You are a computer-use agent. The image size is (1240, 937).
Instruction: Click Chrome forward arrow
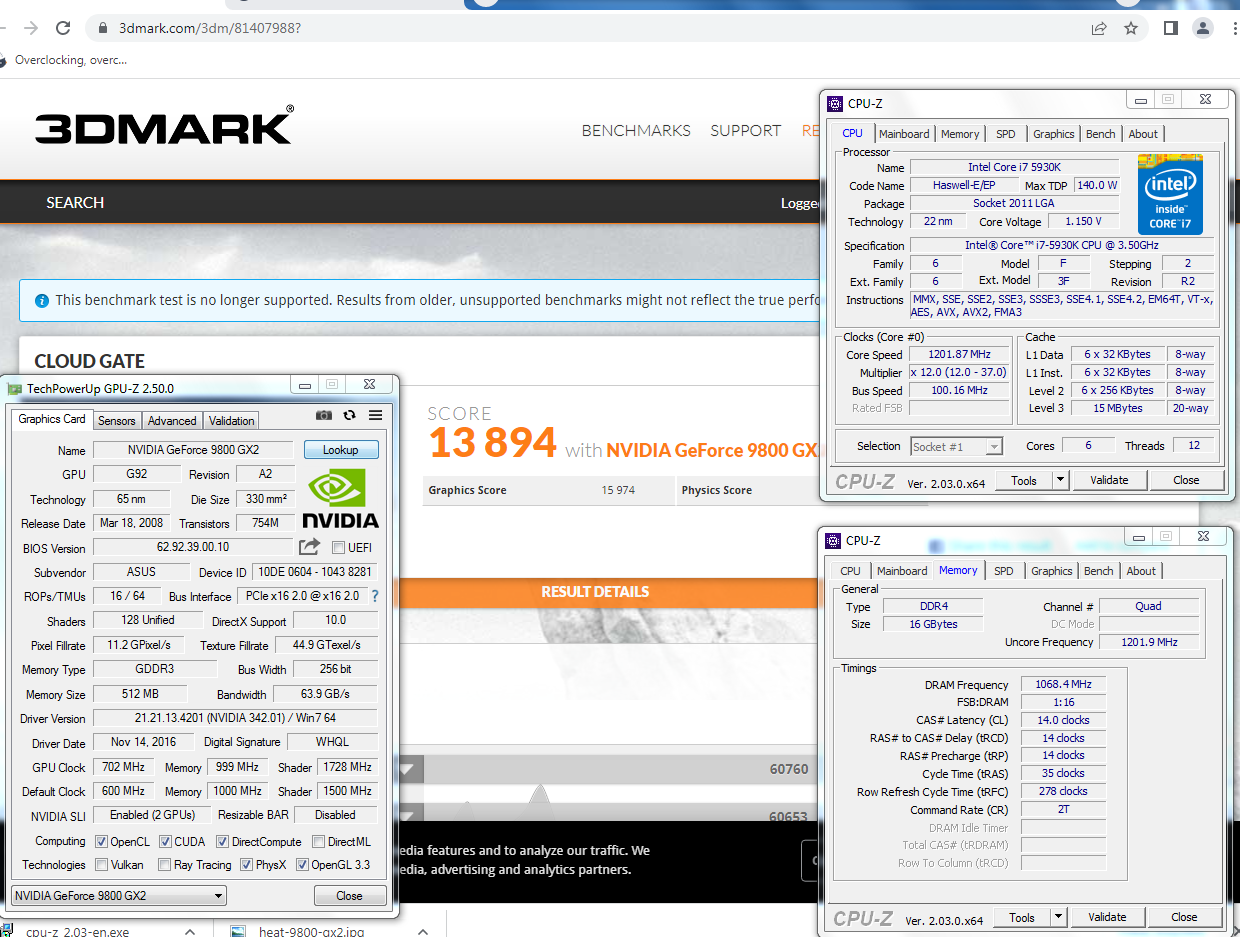pos(32,28)
